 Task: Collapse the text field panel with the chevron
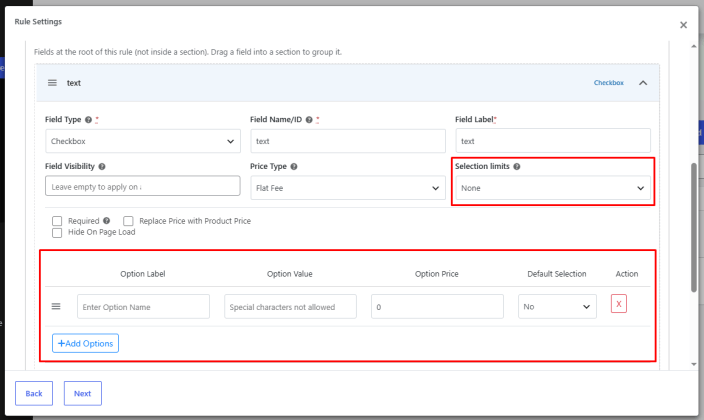tap(643, 83)
